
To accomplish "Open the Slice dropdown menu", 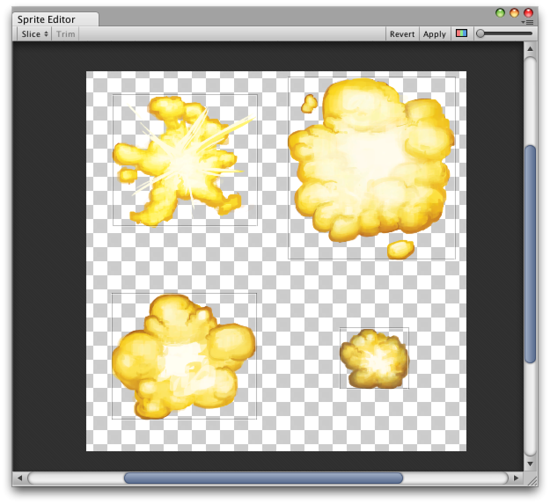I will point(34,34).
